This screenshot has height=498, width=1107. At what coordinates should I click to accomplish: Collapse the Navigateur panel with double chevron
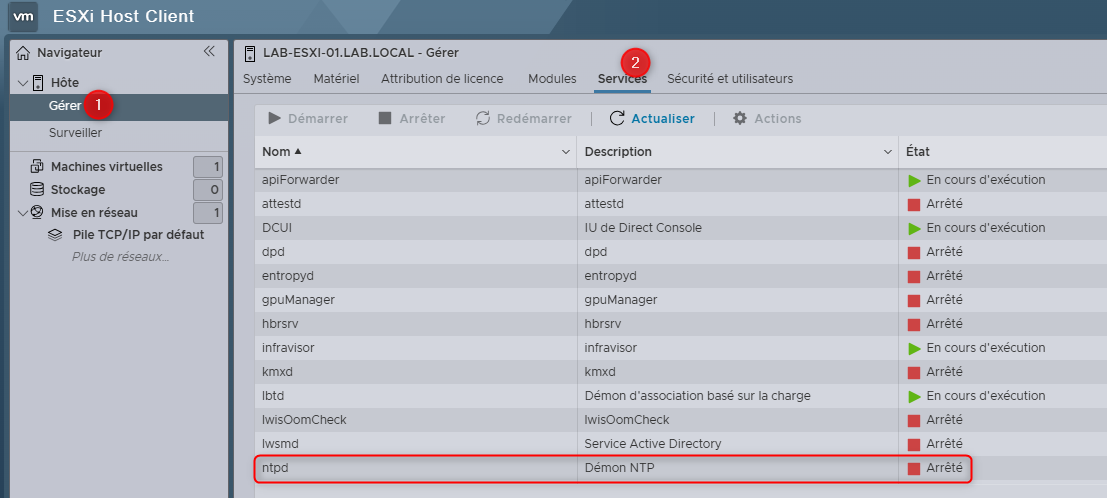tap(208, 52)
